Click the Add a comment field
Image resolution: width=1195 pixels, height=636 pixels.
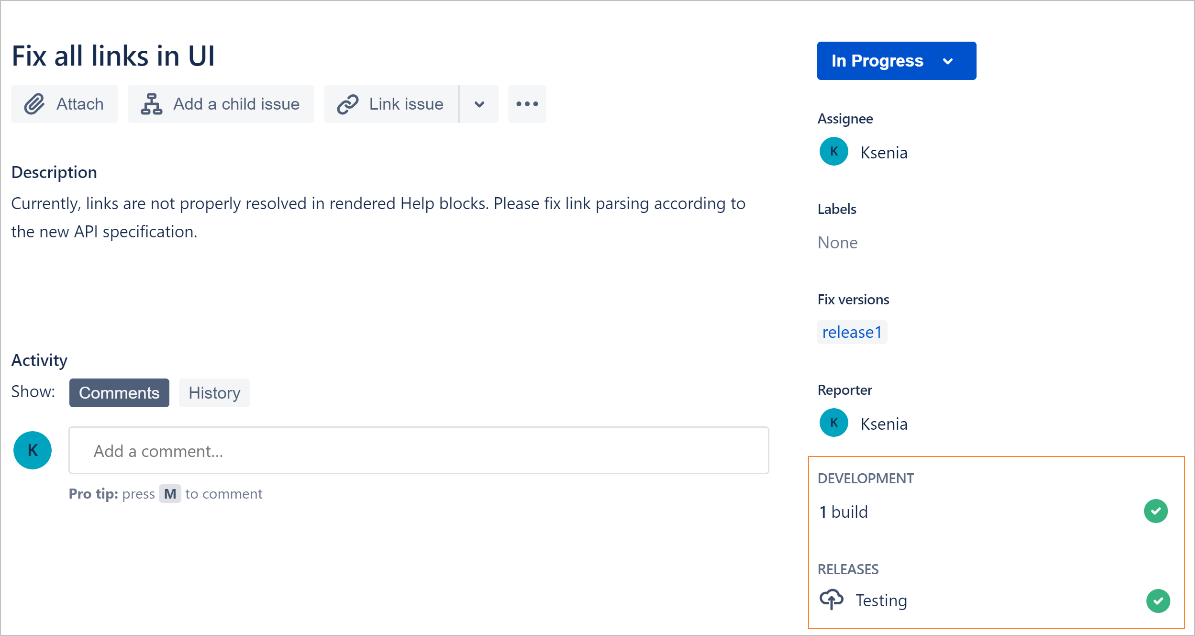coord(418,450)
